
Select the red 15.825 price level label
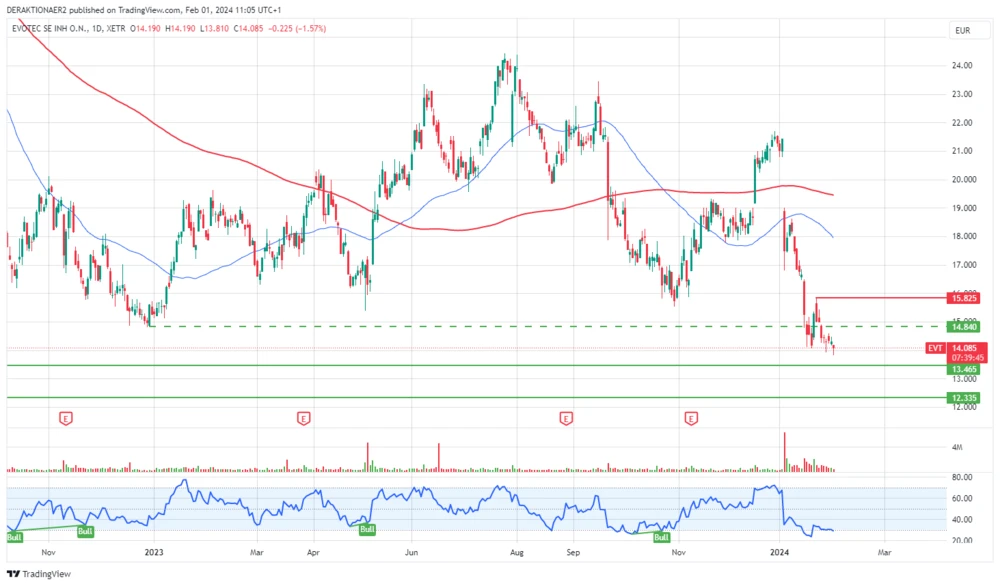coord(964,298)
